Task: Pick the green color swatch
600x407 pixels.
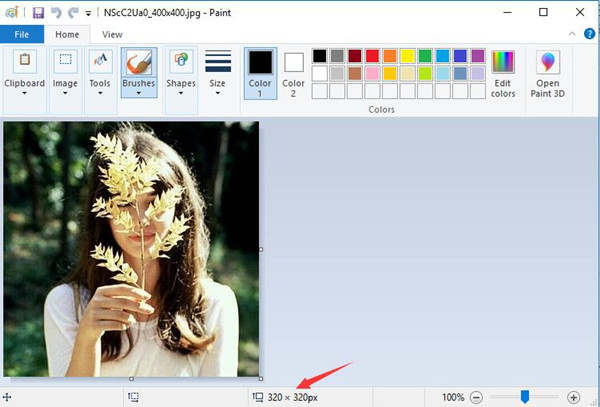Action: 425,56
